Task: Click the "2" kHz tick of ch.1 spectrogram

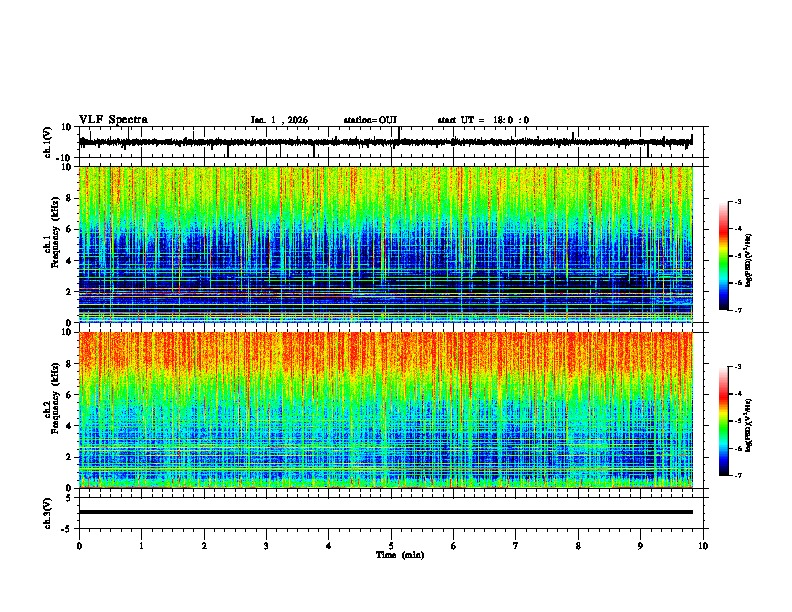Action: click(x=69, y=292)
